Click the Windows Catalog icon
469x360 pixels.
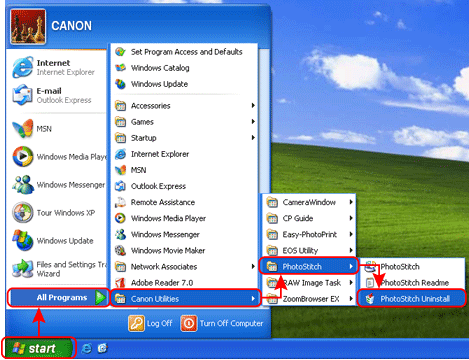click(x=120, y=68)
